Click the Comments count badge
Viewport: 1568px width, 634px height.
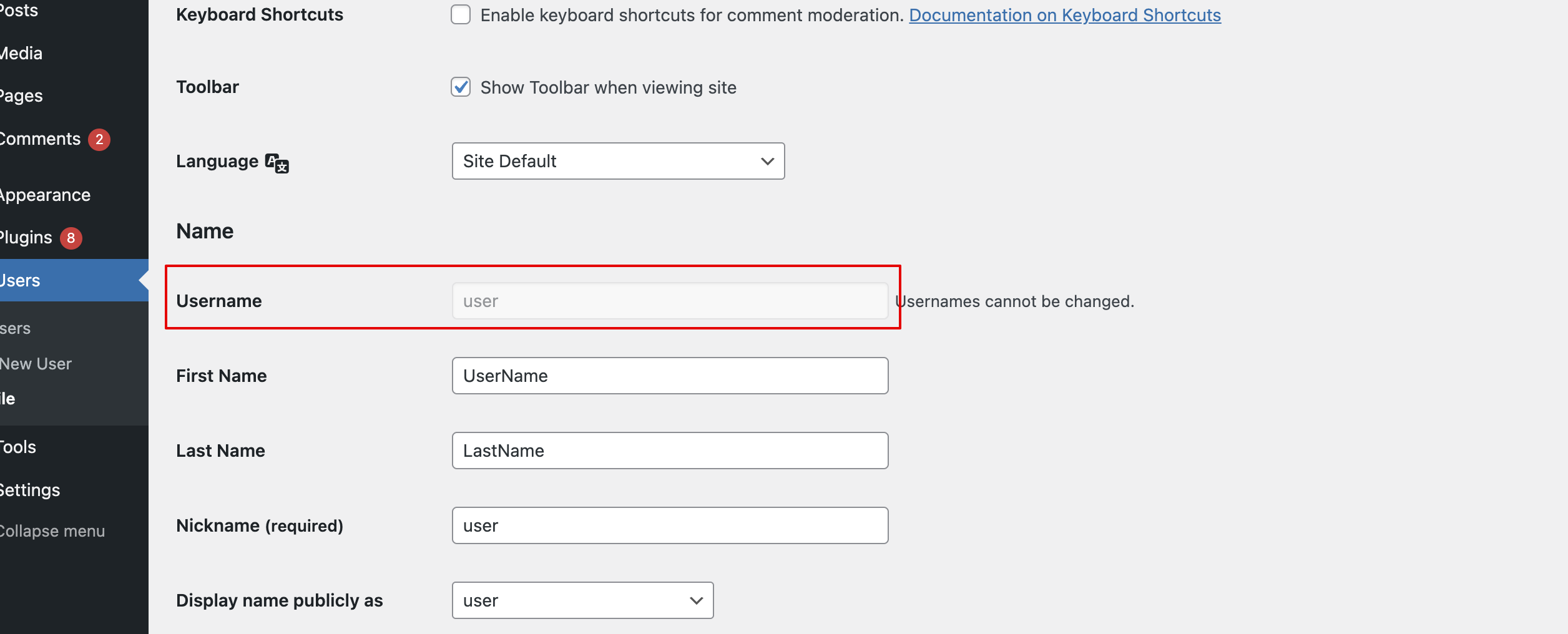pos(99,140)
